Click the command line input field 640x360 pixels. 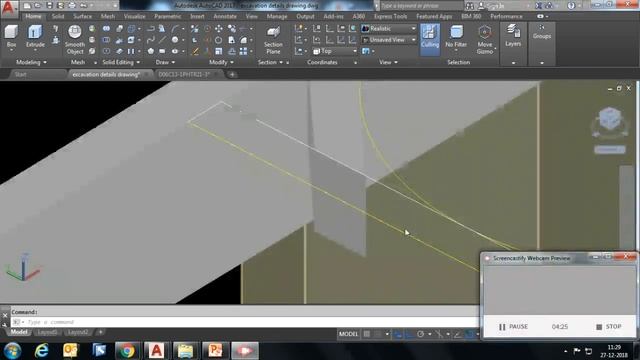coord(245,322)
